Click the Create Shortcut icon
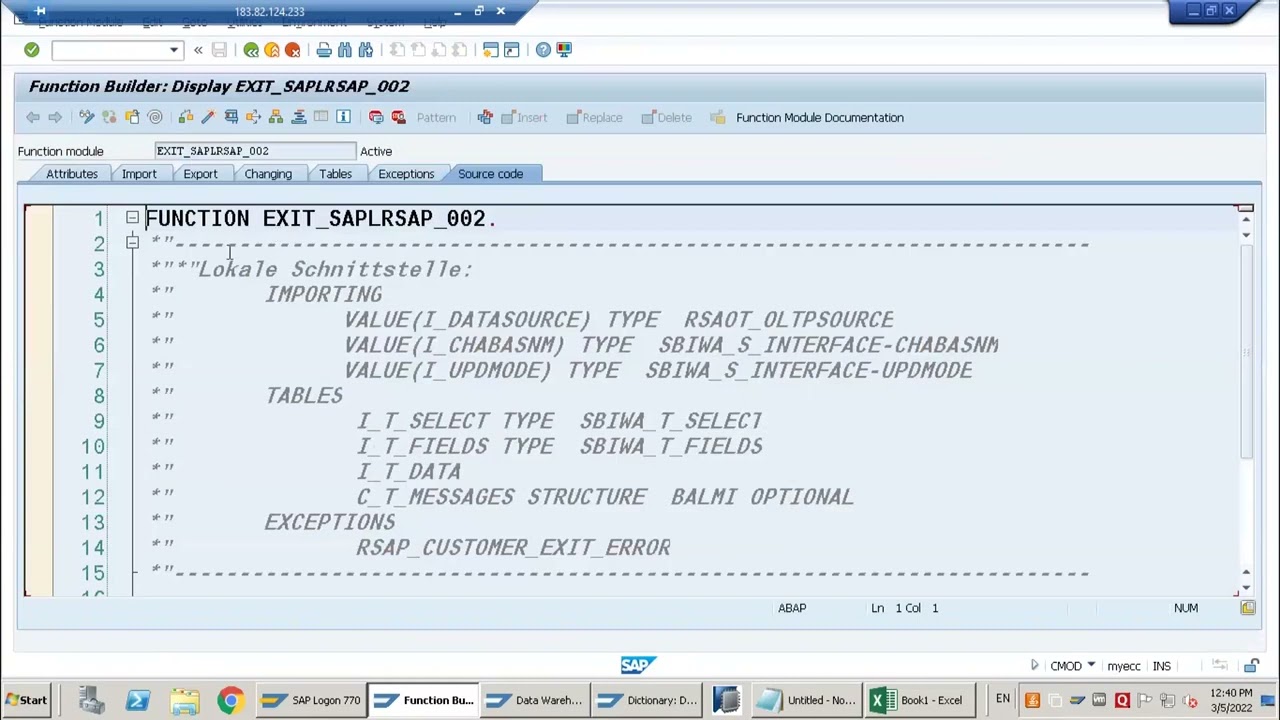 (x=511, y=50)
